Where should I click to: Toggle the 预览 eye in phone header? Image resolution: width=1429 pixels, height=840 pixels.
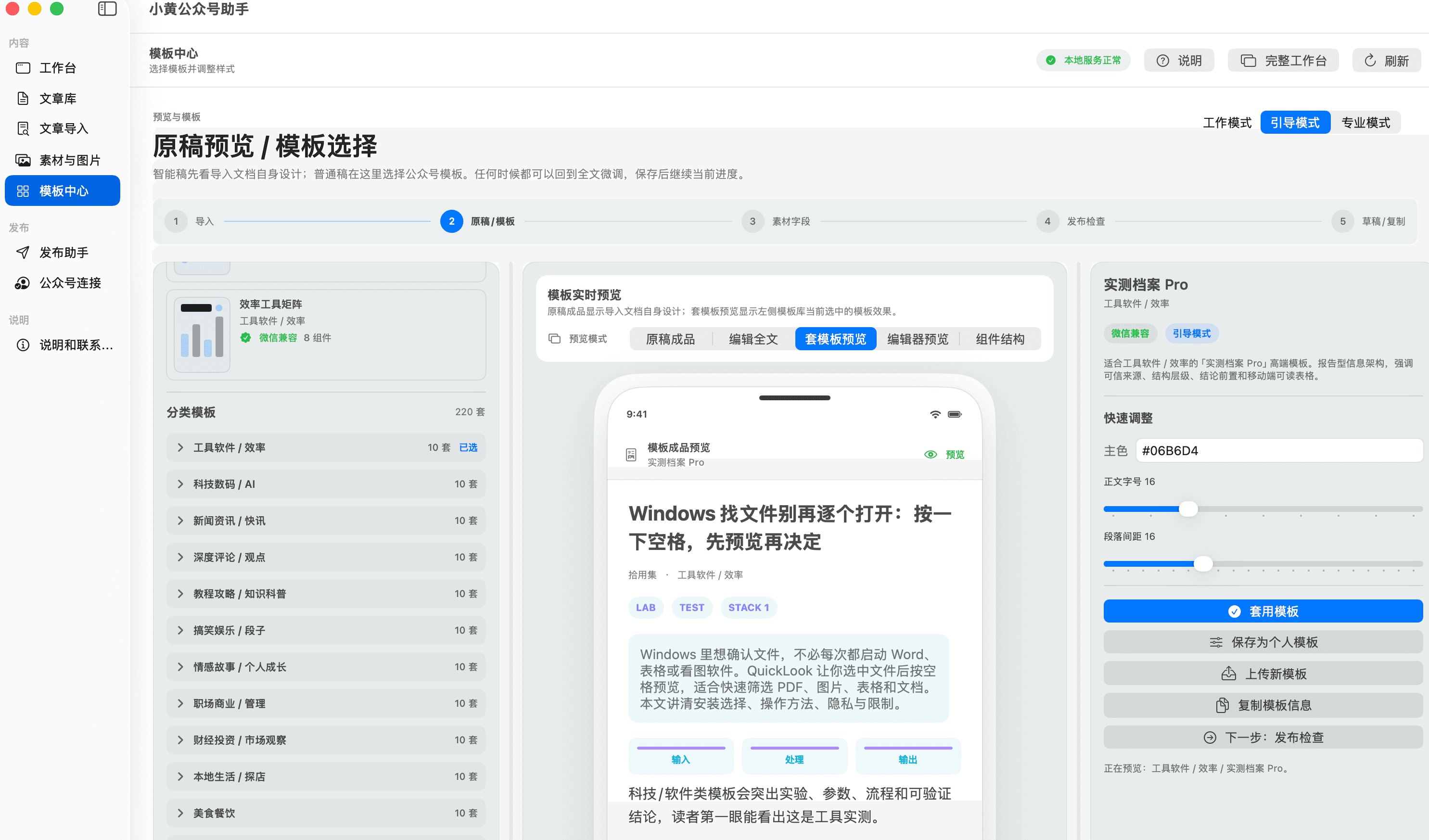tap(931, 454)
